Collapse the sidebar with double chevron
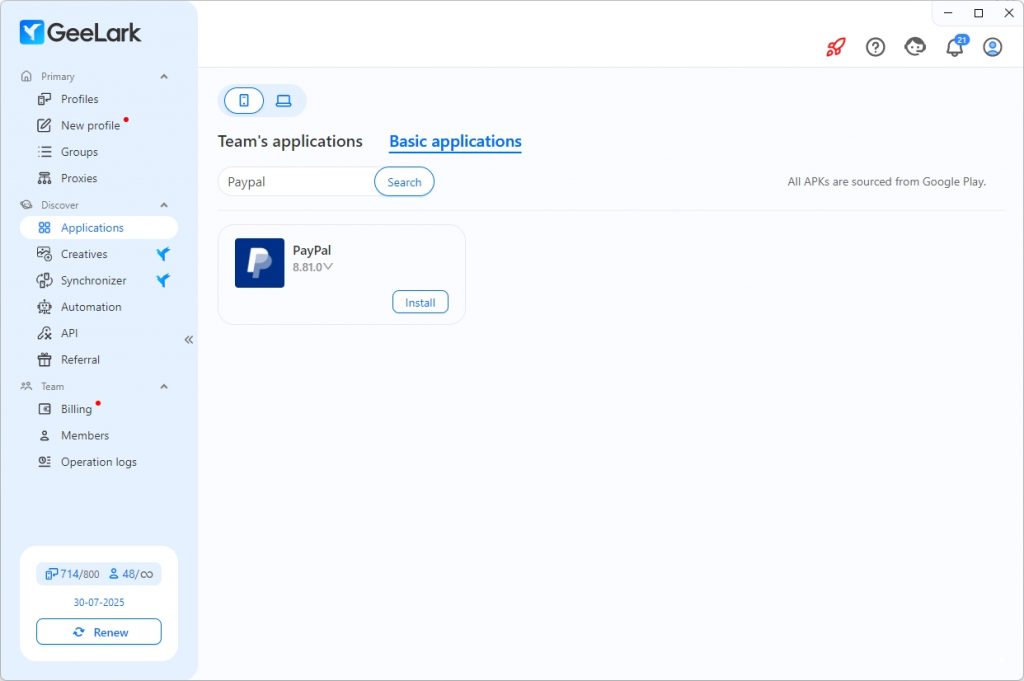Viewport: 1024px width, 681px height. click(189, 340)
